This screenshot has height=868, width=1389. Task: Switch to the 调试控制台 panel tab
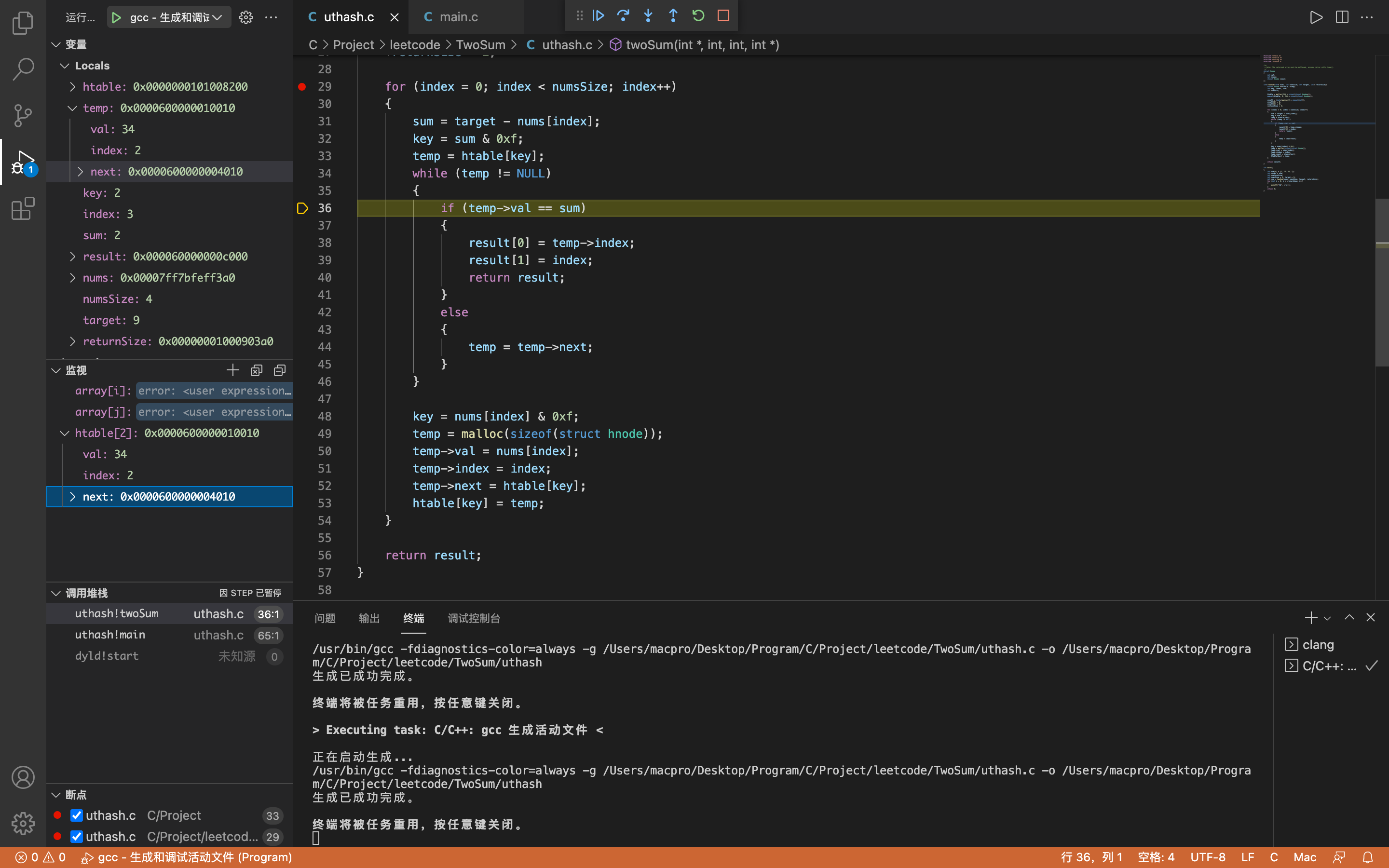pos(474,618)
